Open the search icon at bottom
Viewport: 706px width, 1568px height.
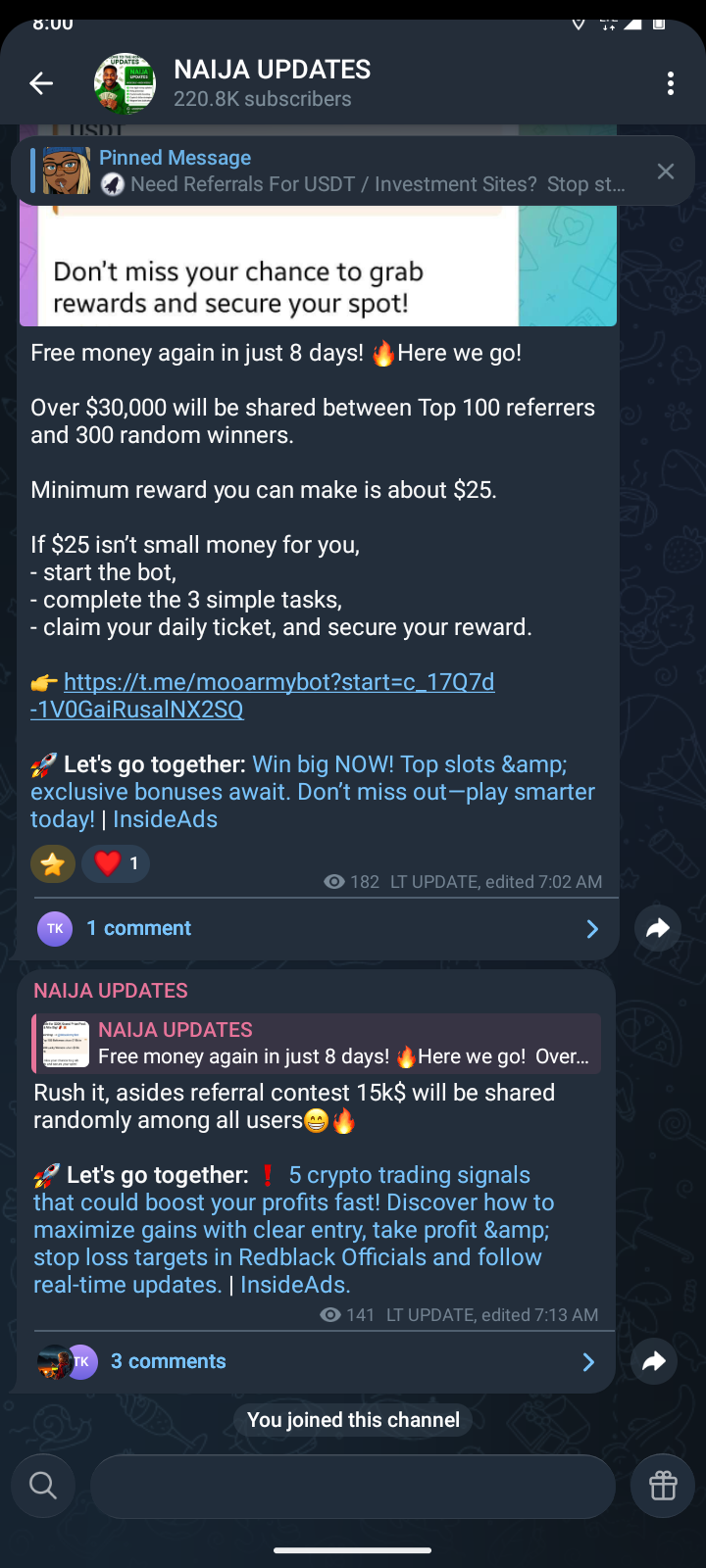click(43, 1486)
